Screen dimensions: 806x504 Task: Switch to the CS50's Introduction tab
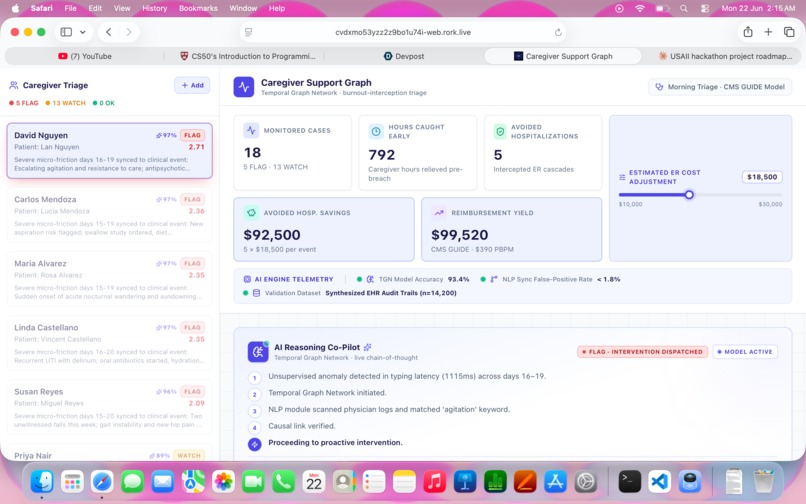247,56
